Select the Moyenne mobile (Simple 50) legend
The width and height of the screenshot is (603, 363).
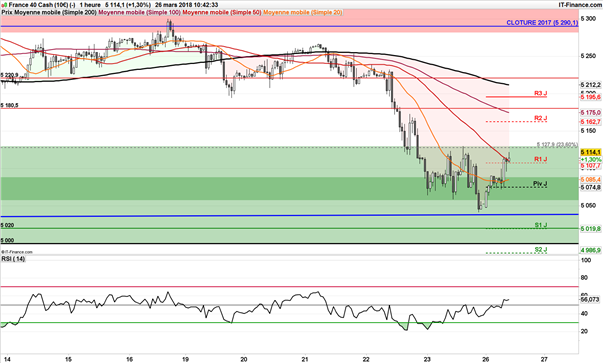pyautogui.click(x=222, y=12)
